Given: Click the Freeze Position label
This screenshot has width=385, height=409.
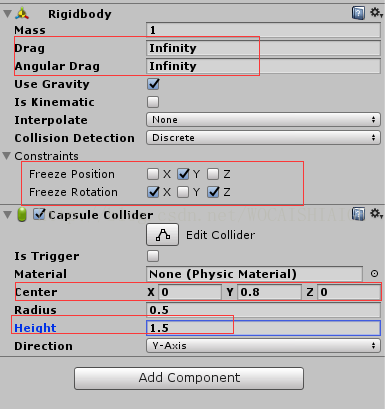Looking at the screenshot, I should (72, 174).
